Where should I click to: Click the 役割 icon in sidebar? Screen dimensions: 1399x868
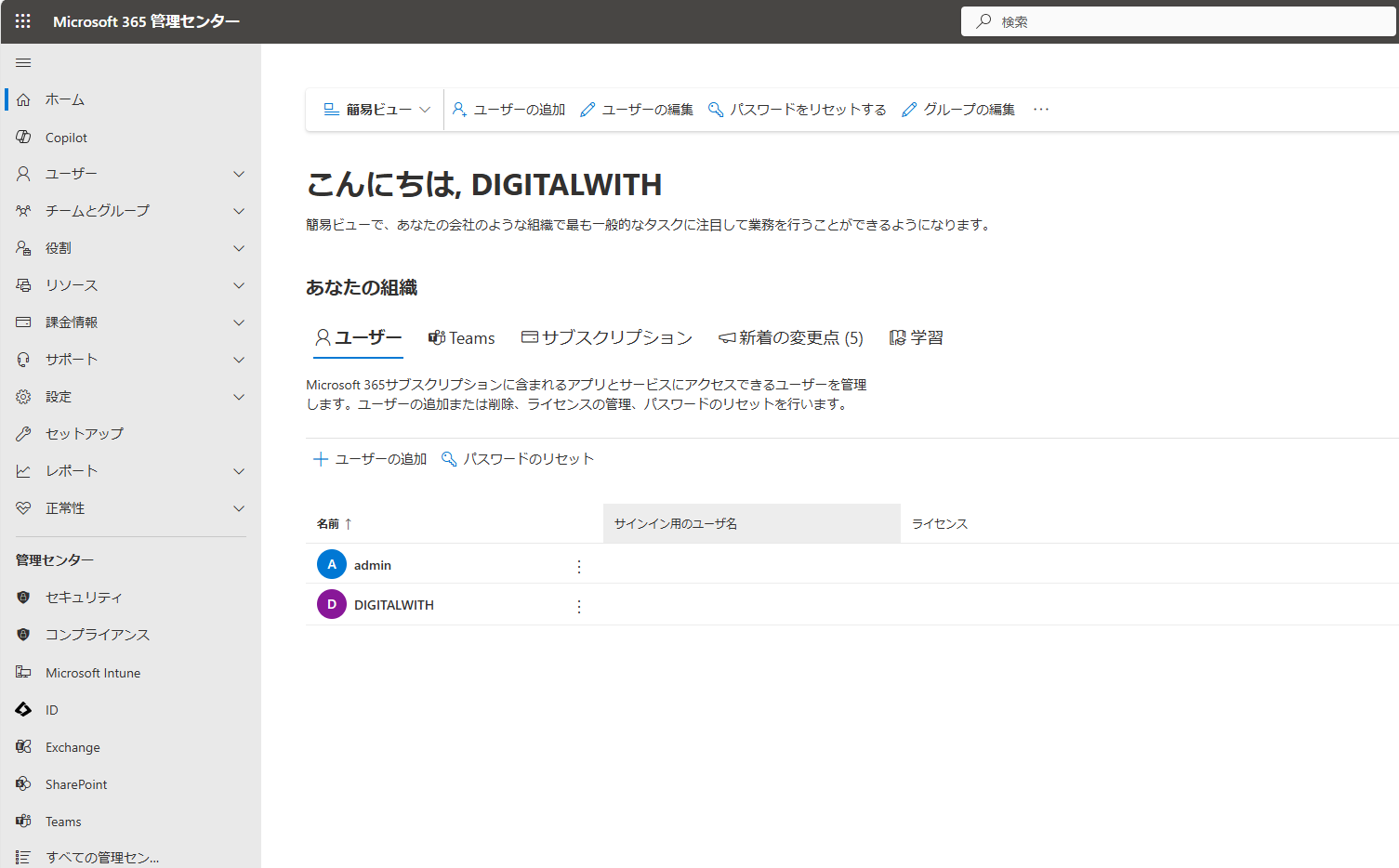point(23,248)
